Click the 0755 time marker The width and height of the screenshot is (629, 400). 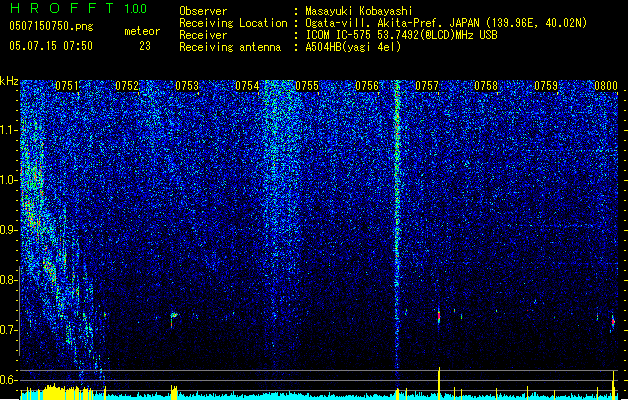[307, 85]
